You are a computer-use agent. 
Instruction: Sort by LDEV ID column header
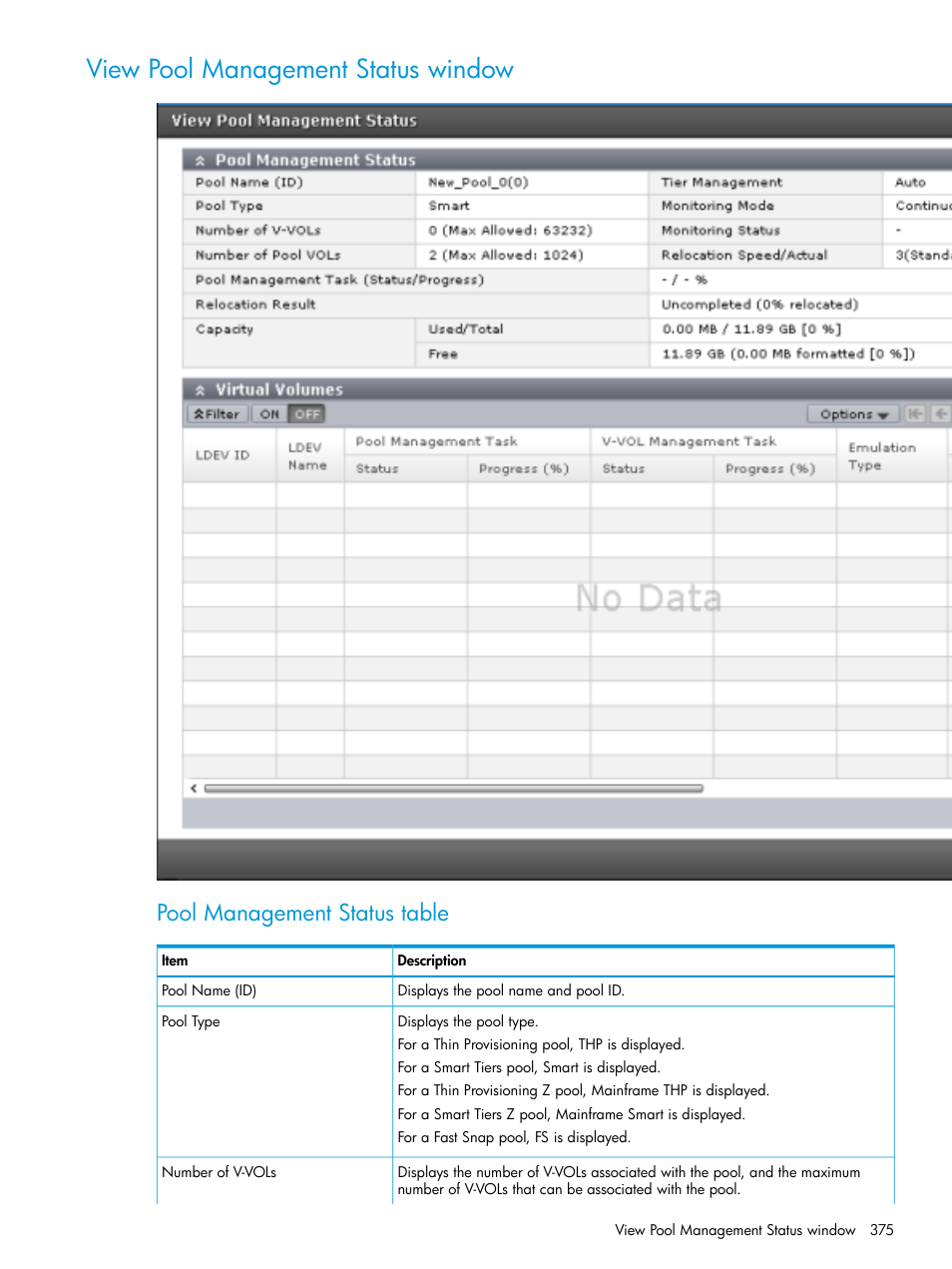[230, 455]
